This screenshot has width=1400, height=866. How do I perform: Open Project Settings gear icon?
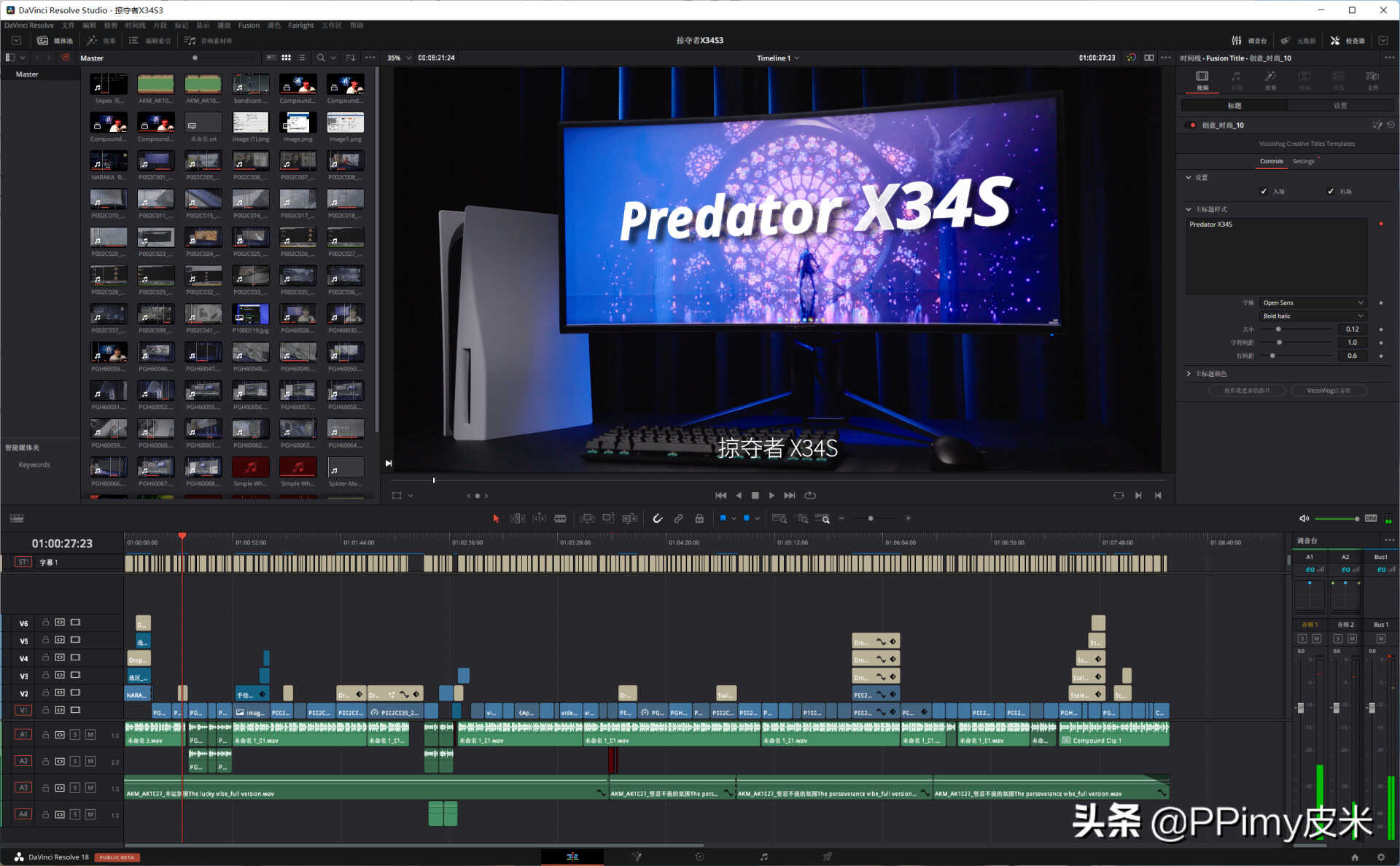pos(1381,857)
